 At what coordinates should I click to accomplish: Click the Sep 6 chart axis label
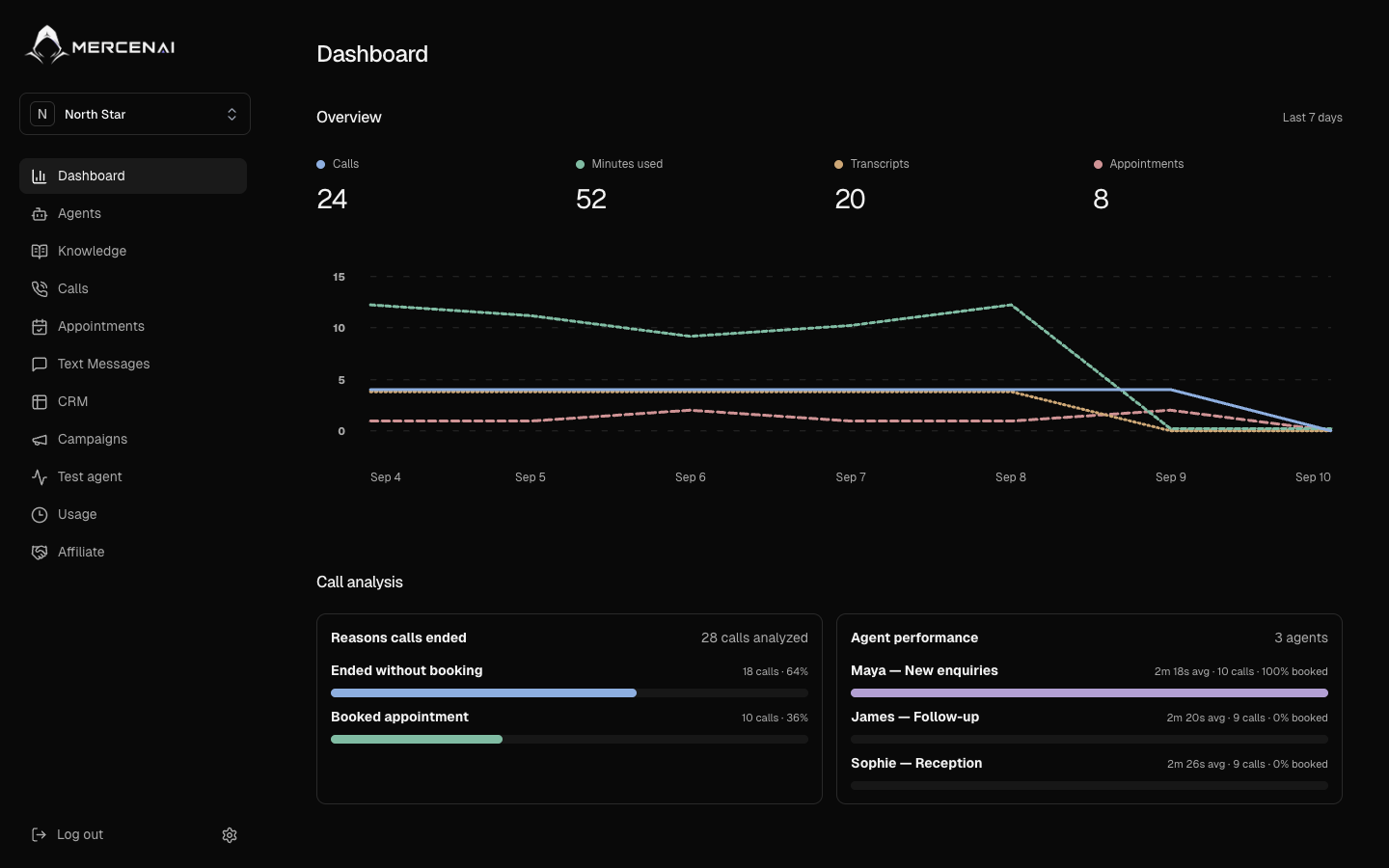[x=691, y=477]
